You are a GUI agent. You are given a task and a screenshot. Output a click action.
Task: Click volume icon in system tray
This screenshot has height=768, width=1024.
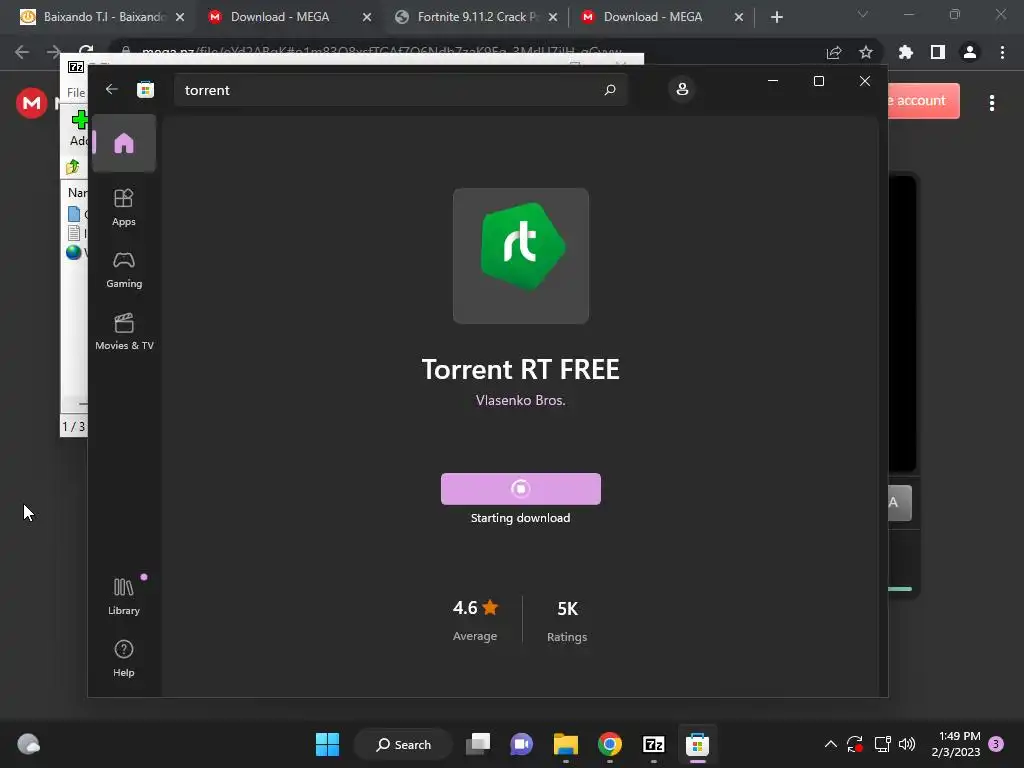(x=906, y=744)
